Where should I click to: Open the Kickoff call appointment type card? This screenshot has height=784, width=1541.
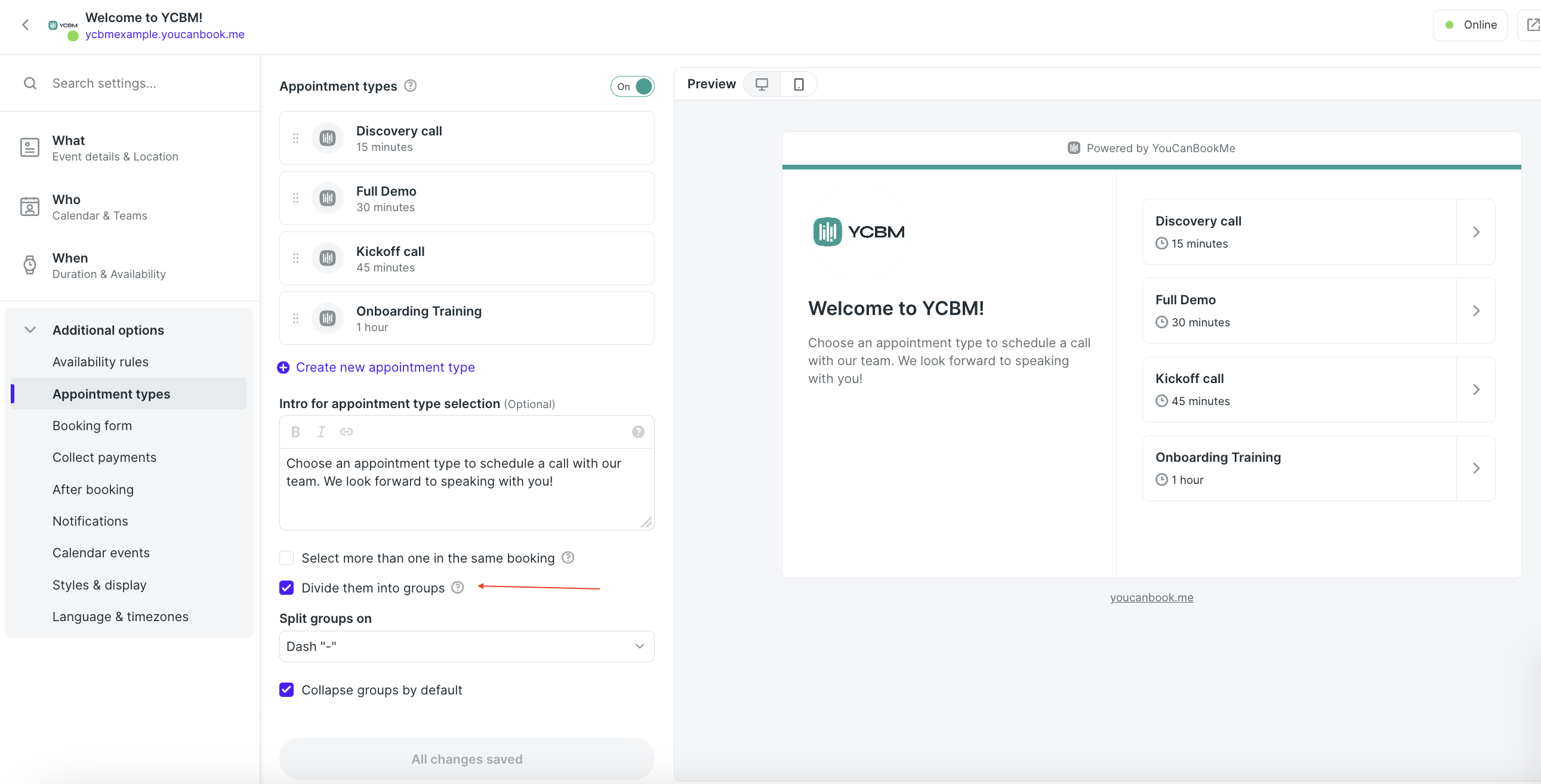467,258
